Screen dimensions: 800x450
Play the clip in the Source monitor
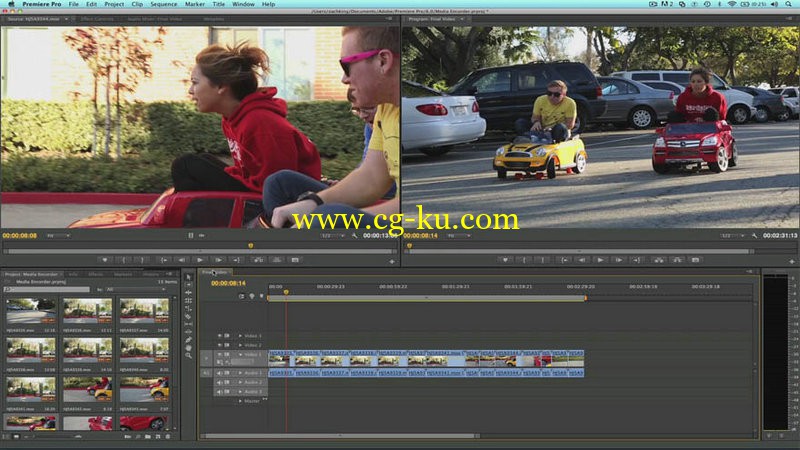[x=200, y=260]
